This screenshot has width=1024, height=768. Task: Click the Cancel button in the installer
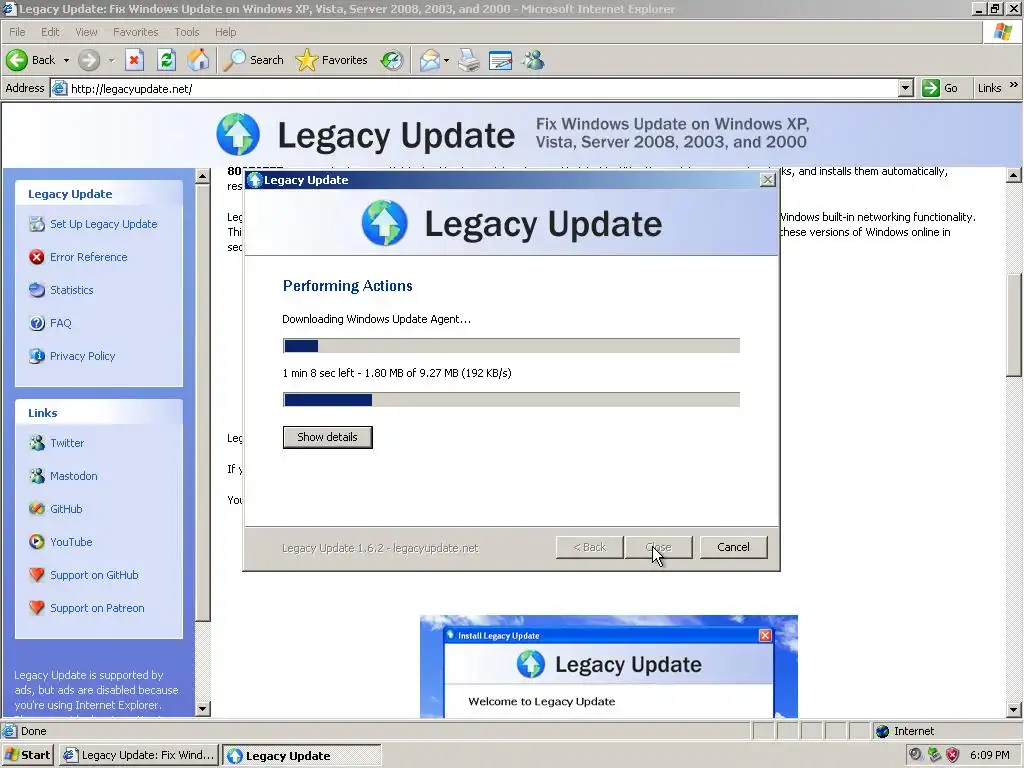coord(733,547)
